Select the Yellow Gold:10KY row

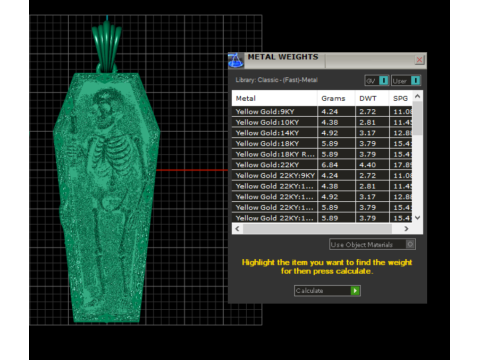point(322,122)
